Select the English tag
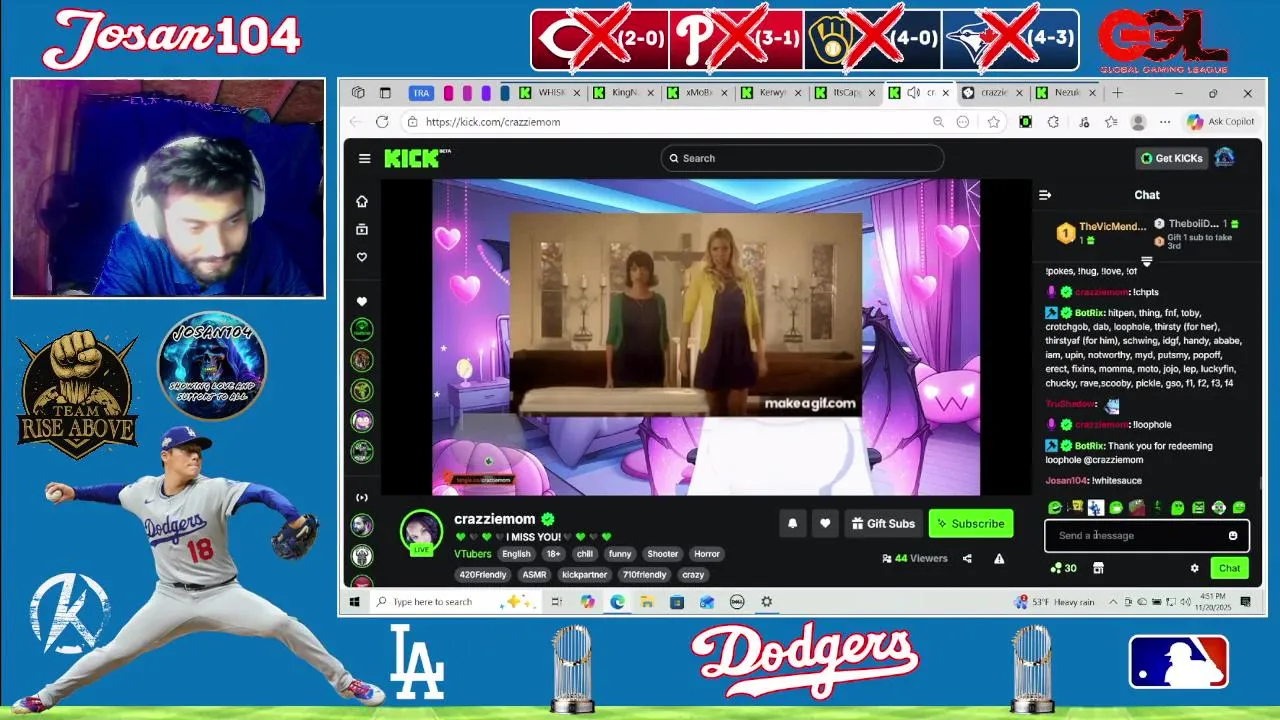This screenshot has height=720, width=1280. 516,554
